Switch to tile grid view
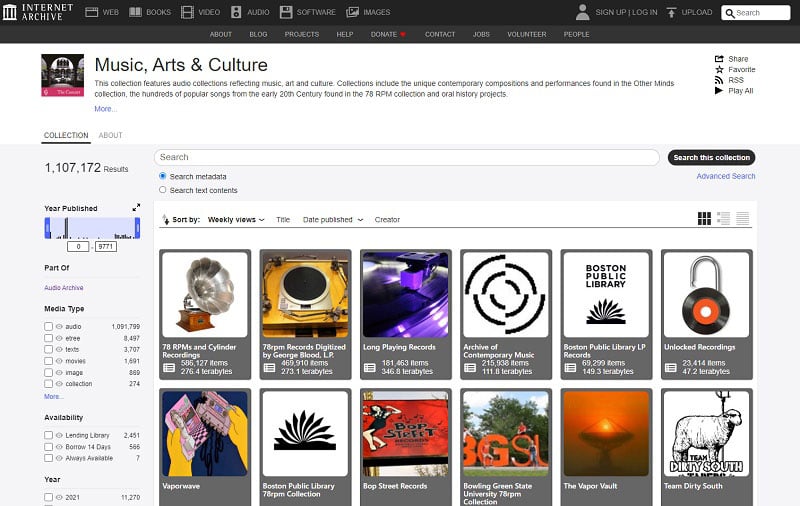Viewport: 800px width, 506px height. click(x=704, y=219)
